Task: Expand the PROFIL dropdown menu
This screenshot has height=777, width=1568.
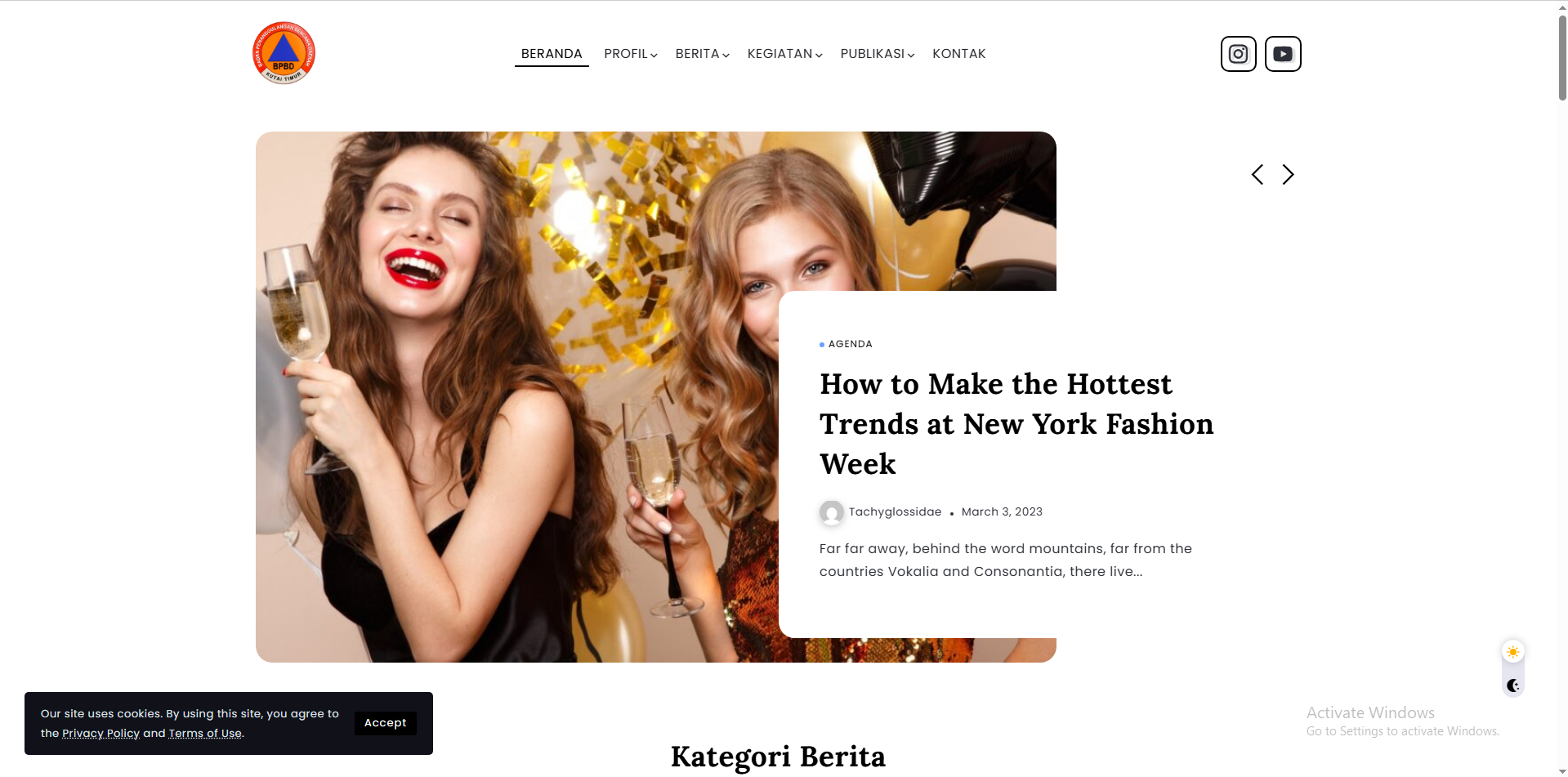Action: [x=631, y=54]
